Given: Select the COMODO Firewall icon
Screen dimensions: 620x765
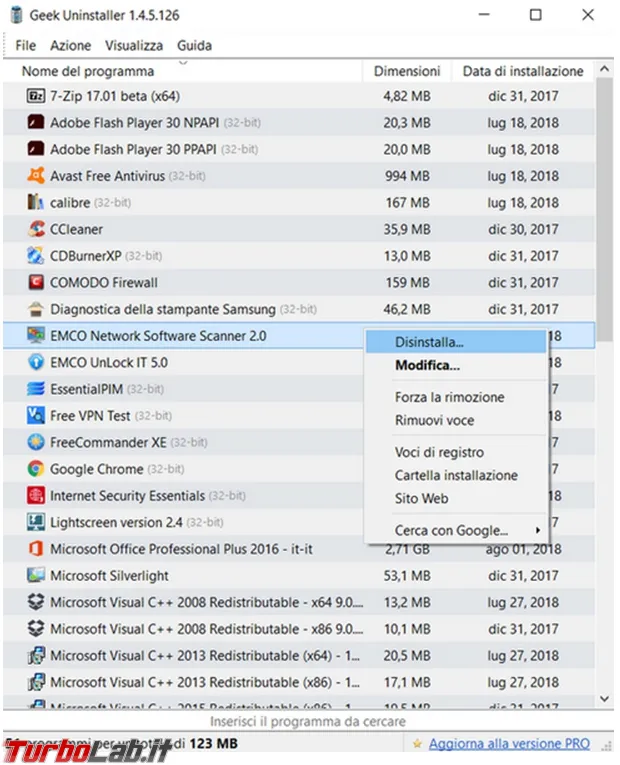Looking at the screenshot, I should pos(36,282).
